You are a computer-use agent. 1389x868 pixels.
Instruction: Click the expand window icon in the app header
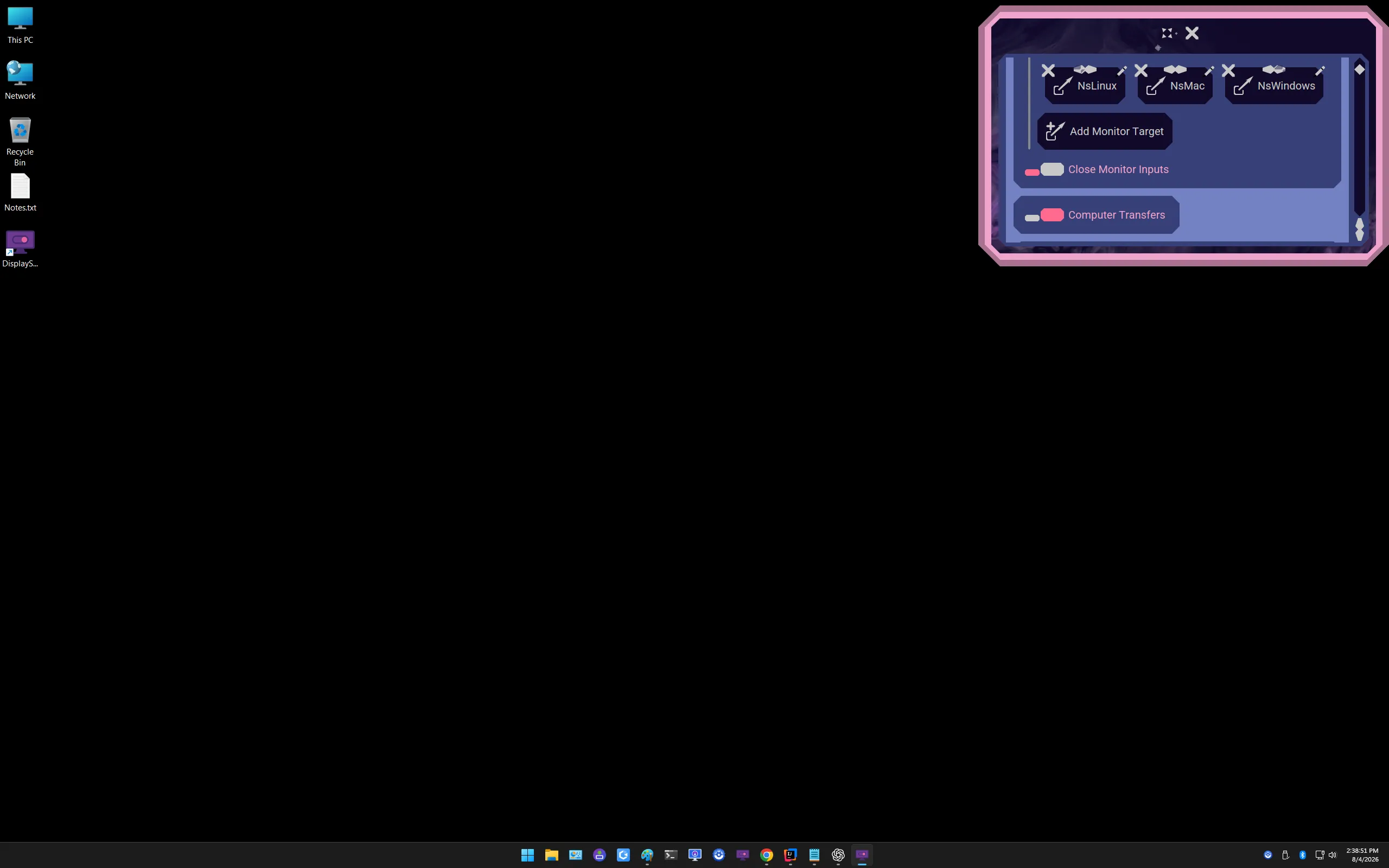coord(1168,33)
